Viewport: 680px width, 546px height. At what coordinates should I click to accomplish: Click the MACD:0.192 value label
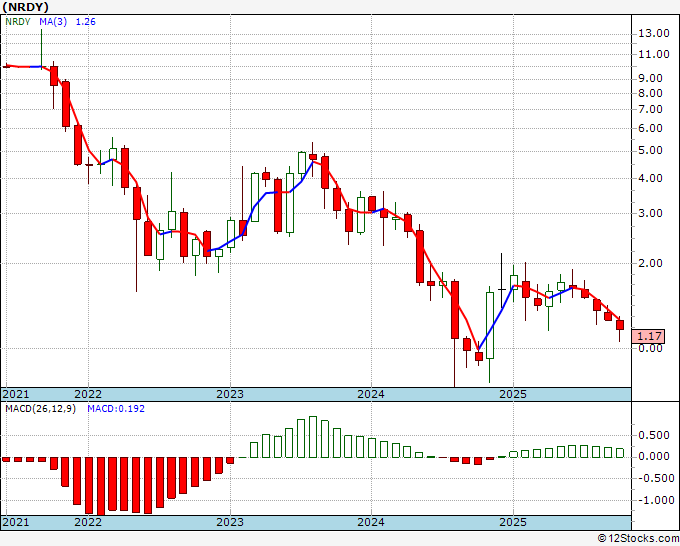pos(116,409)
